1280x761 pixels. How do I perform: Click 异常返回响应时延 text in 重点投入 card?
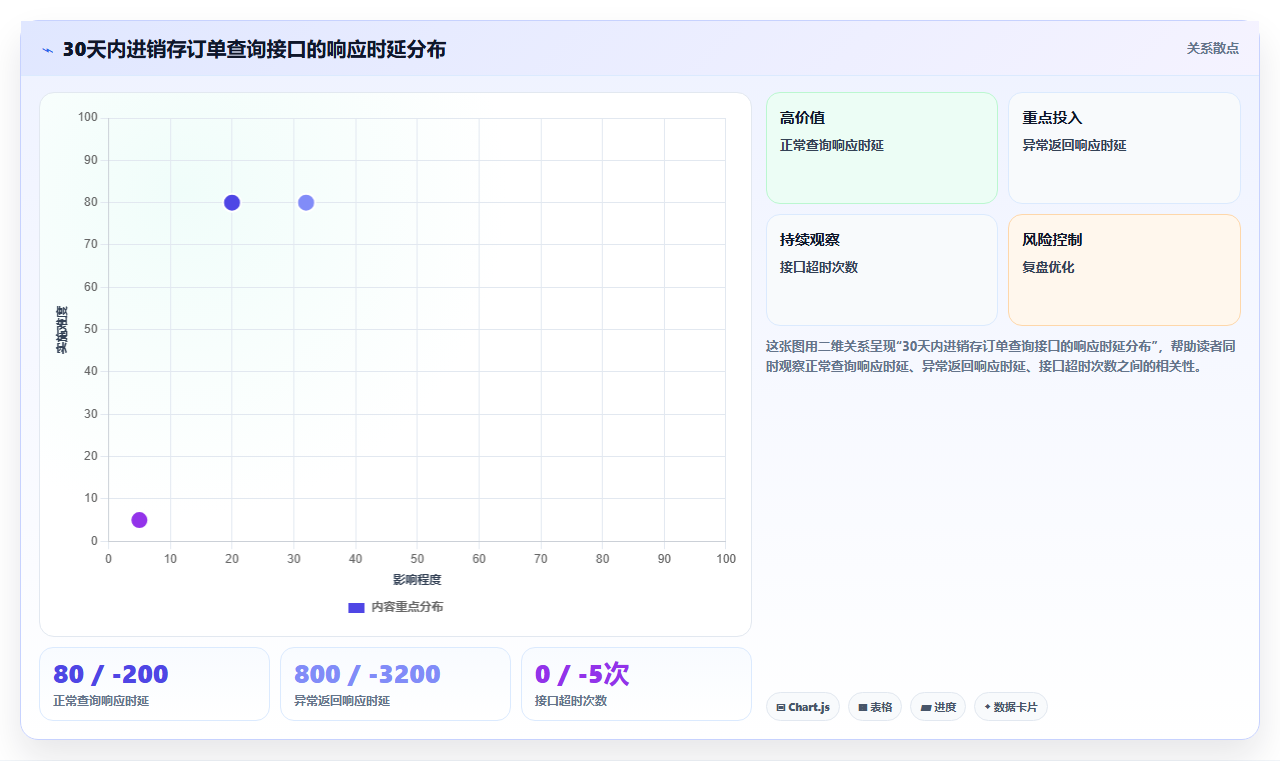pyautogui.click(x=1074, y=145)
